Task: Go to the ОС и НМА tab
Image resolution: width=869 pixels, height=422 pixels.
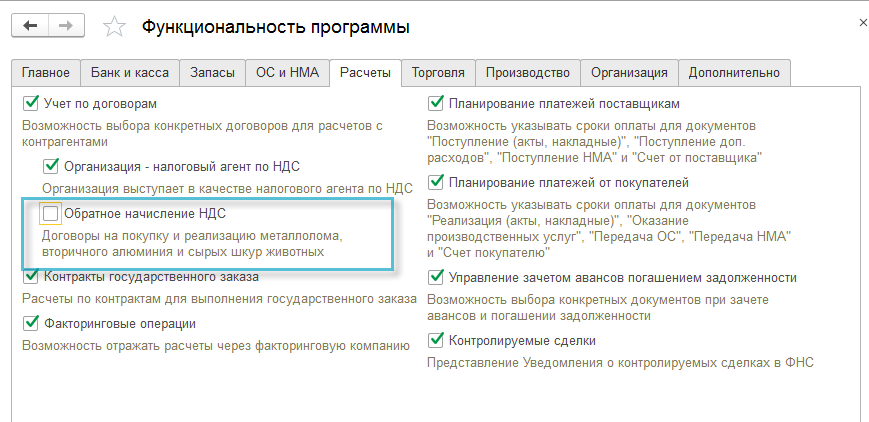Action: tap(287, 73)
